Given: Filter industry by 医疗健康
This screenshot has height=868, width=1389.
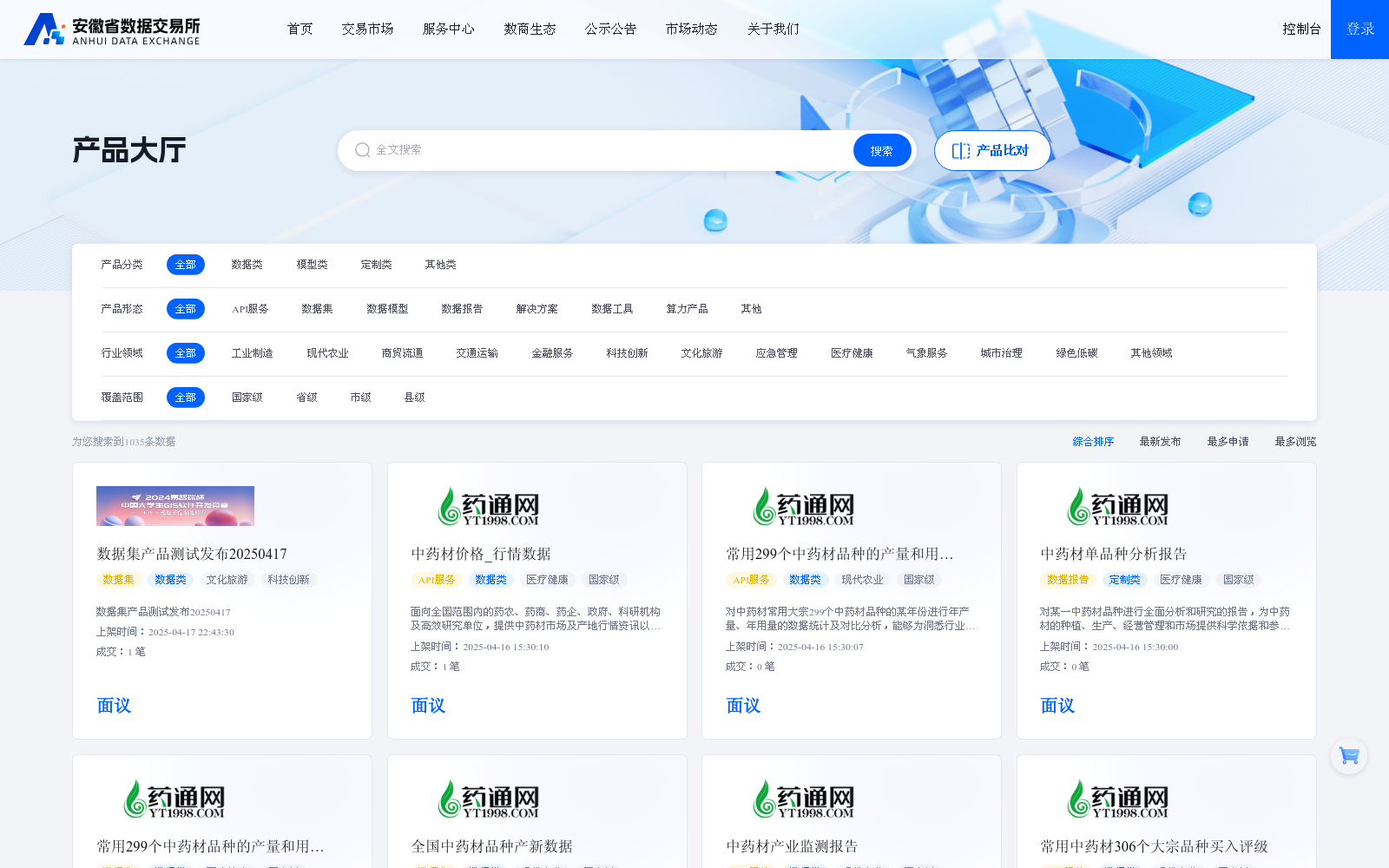Looking at the screenshot, I should pos(852,353).
